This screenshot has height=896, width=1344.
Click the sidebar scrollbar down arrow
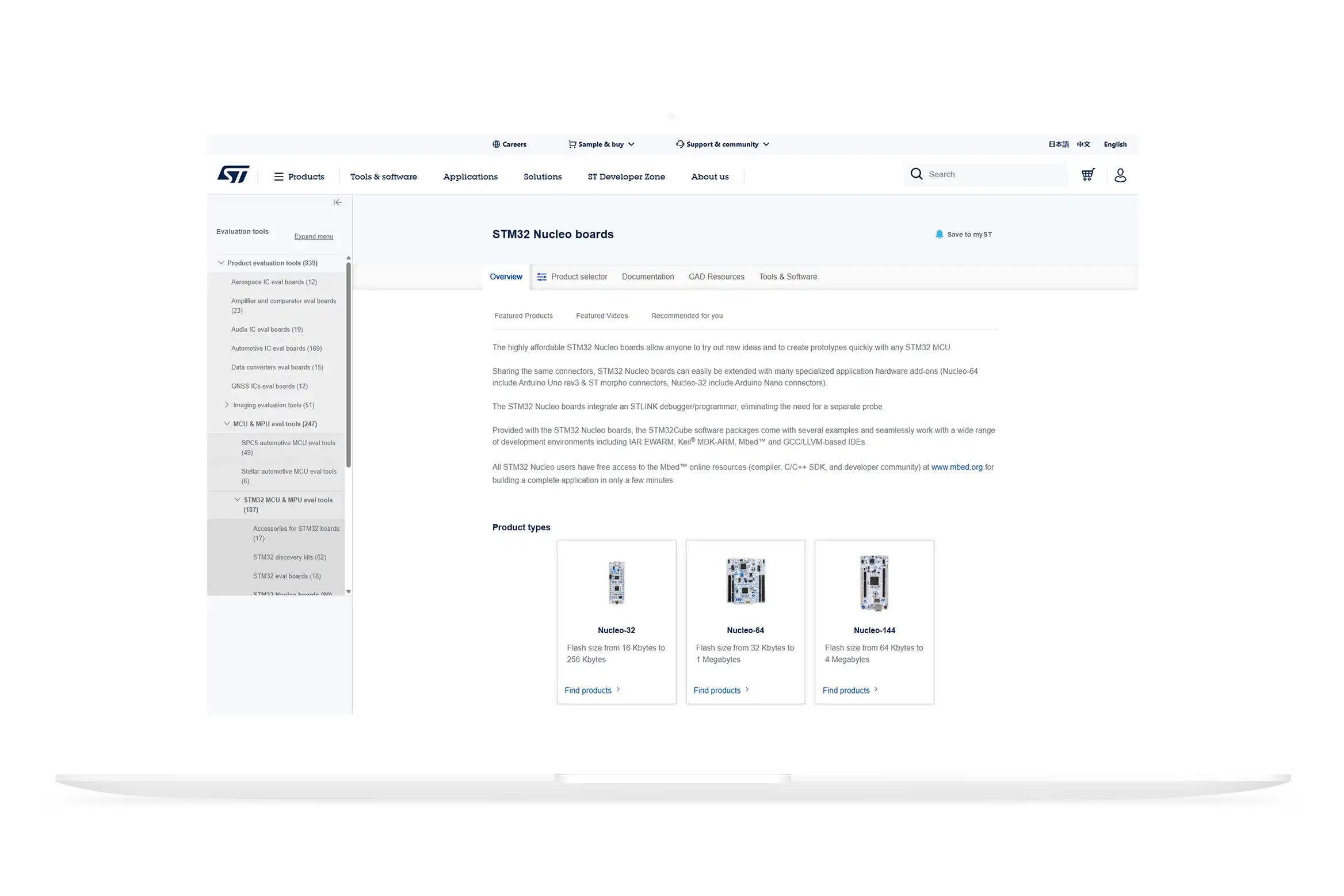[x=348, y=592]
